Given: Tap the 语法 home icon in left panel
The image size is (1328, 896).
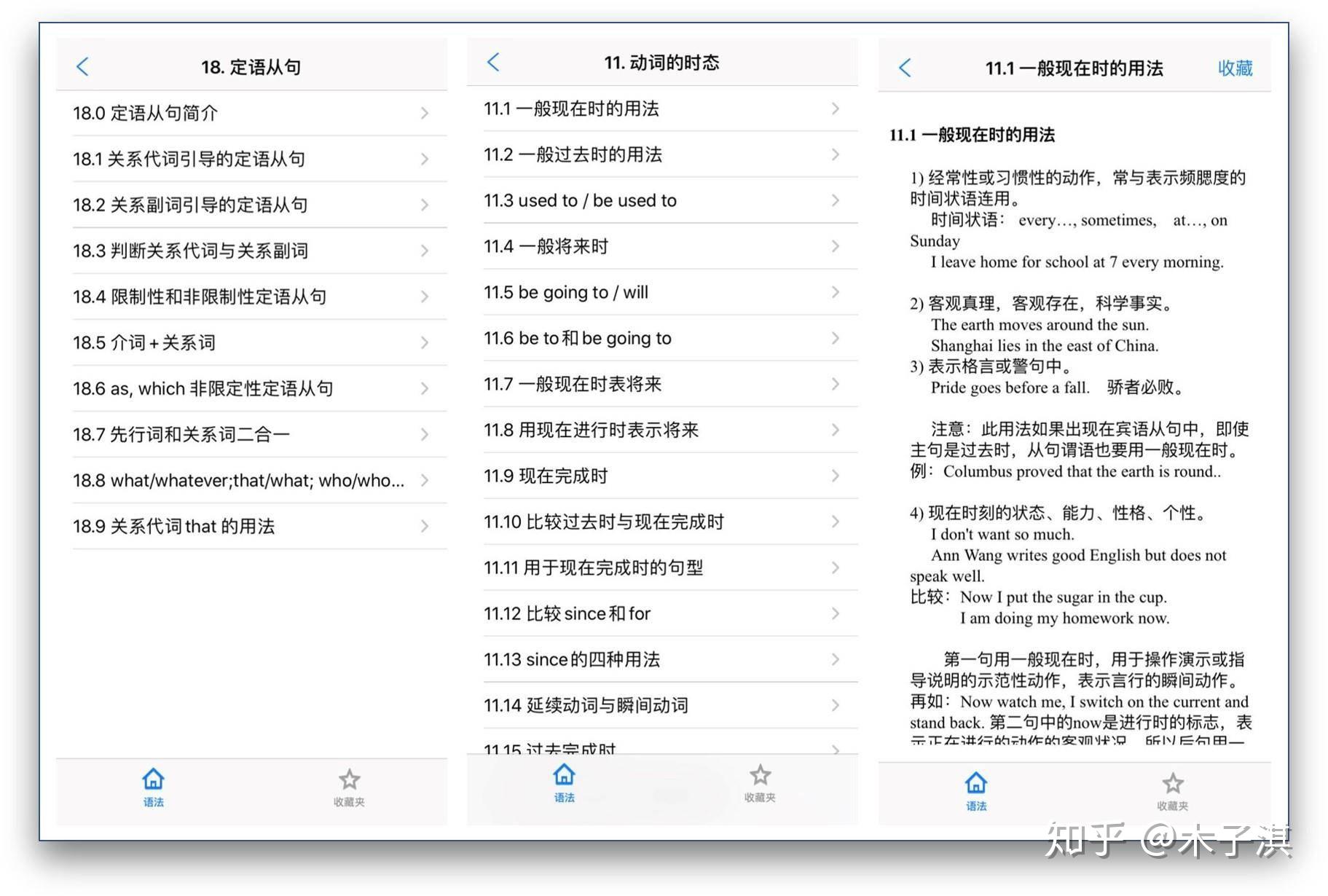Looking at the screenshot, I should click(153, 787).
